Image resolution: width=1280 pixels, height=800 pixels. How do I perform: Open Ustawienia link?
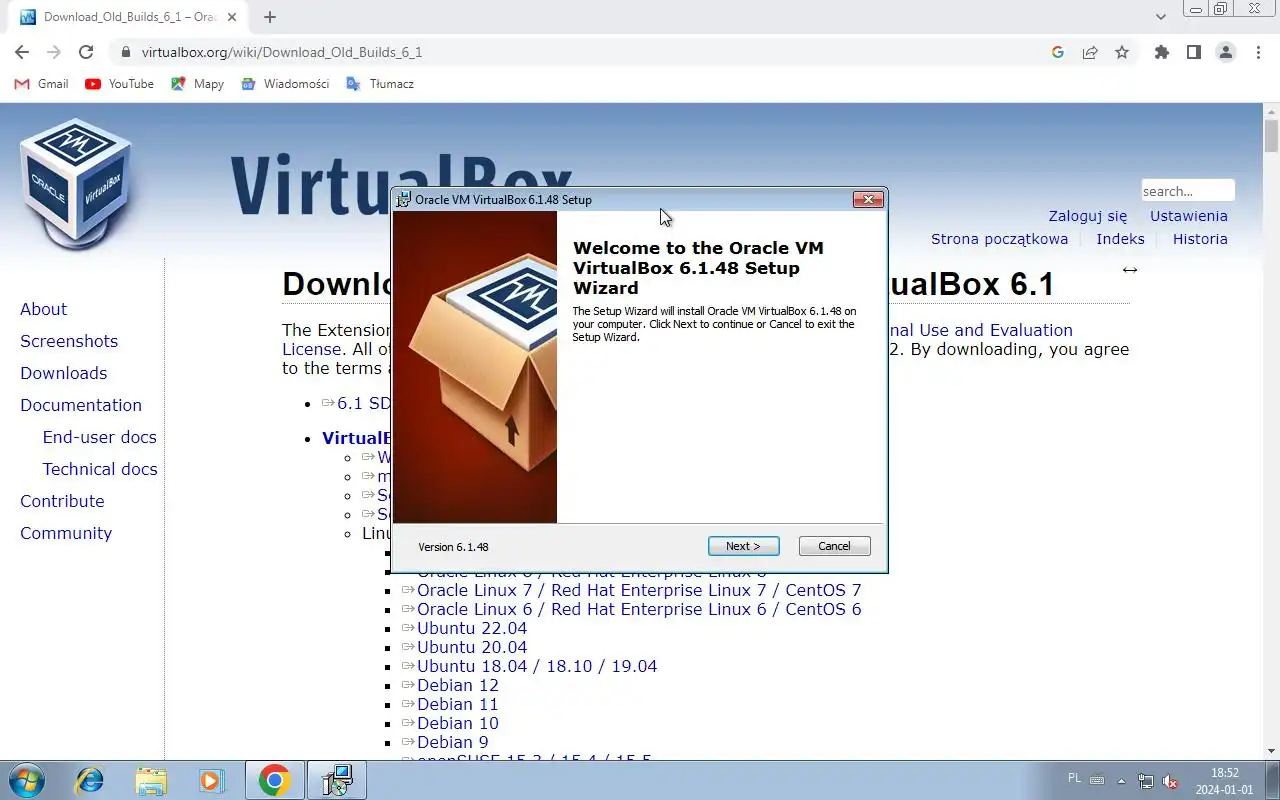[x=1188, y=216]
